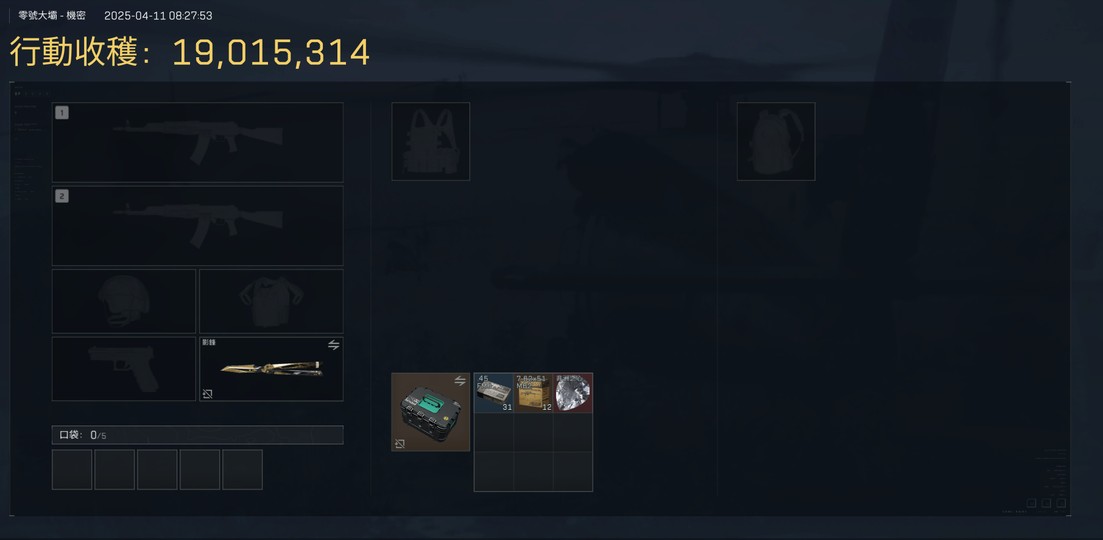The height and width of the screenshot is (540, 1103).
Task: Click the pocket capacity bar showing 0/5
Action: [x=198, y=435]
